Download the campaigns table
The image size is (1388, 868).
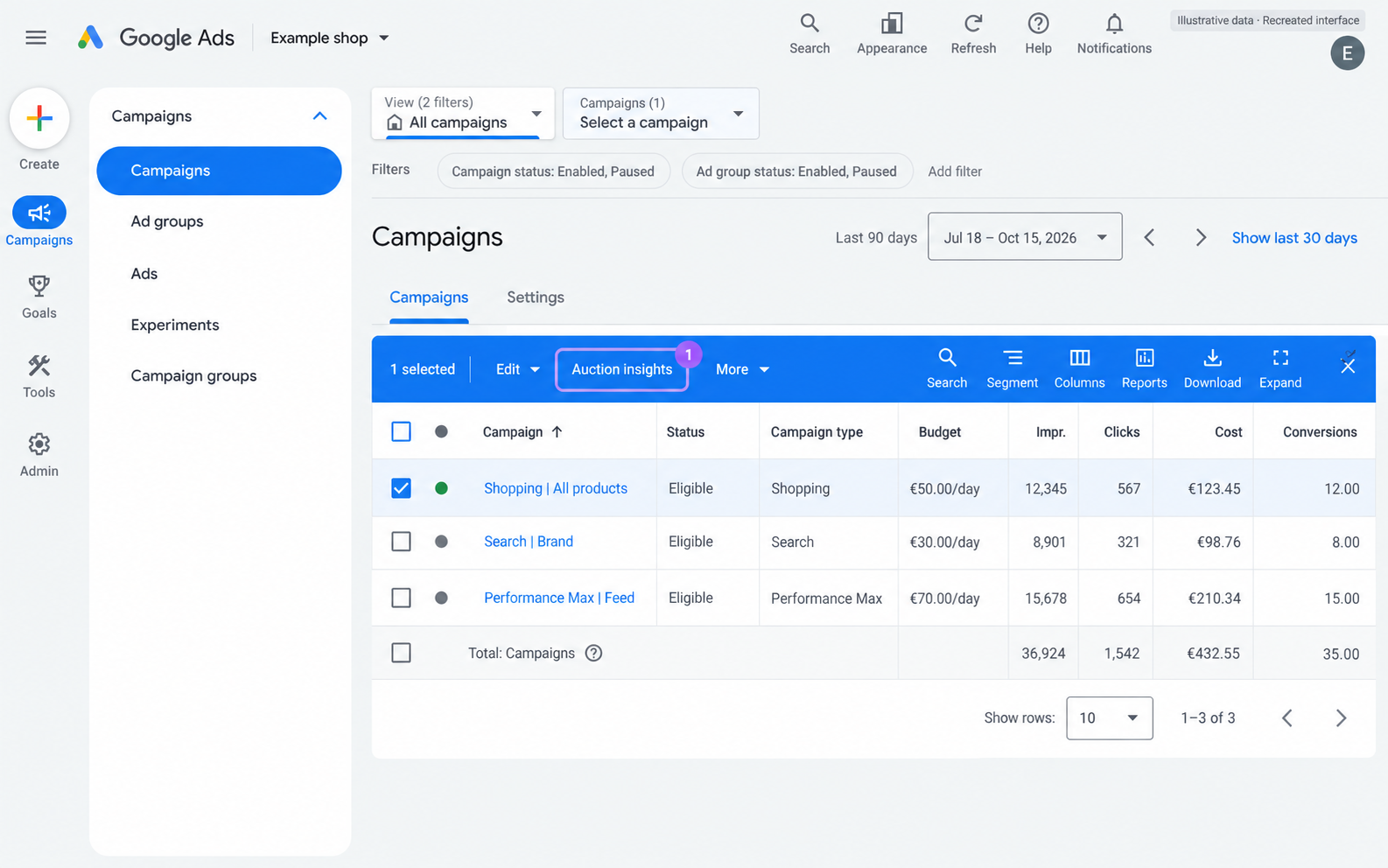tap(1212, 368)
